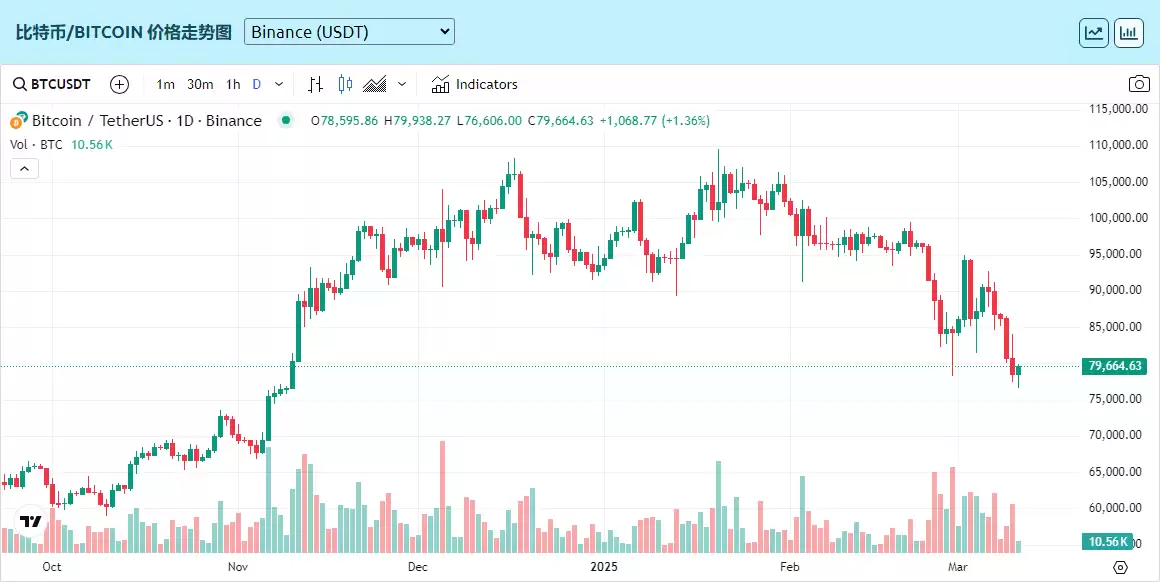
Task: Collapse the indicator legend arrow
Action: click(24, 169)
